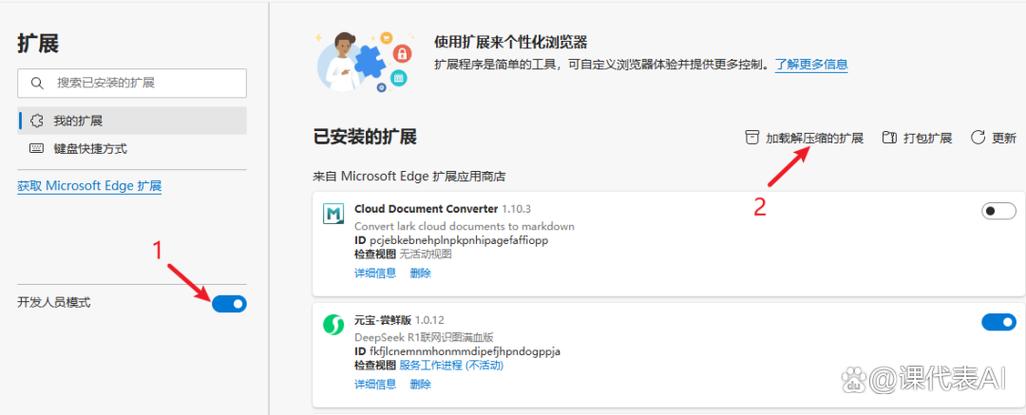Click the pack extension icon
Image resolution: width=1026 pixels, height=415 pixels.
(889, 137)
